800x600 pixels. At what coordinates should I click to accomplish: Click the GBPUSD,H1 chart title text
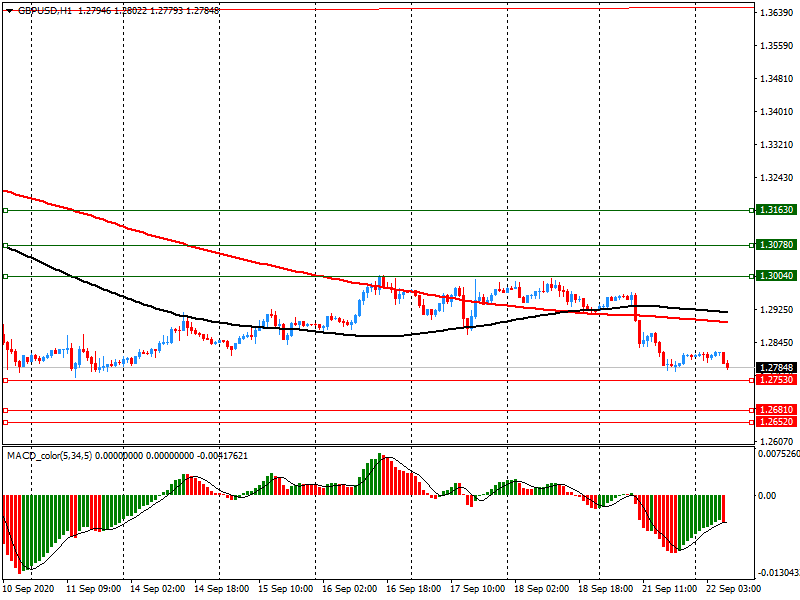pyautogui.click(x=45, y=11)
